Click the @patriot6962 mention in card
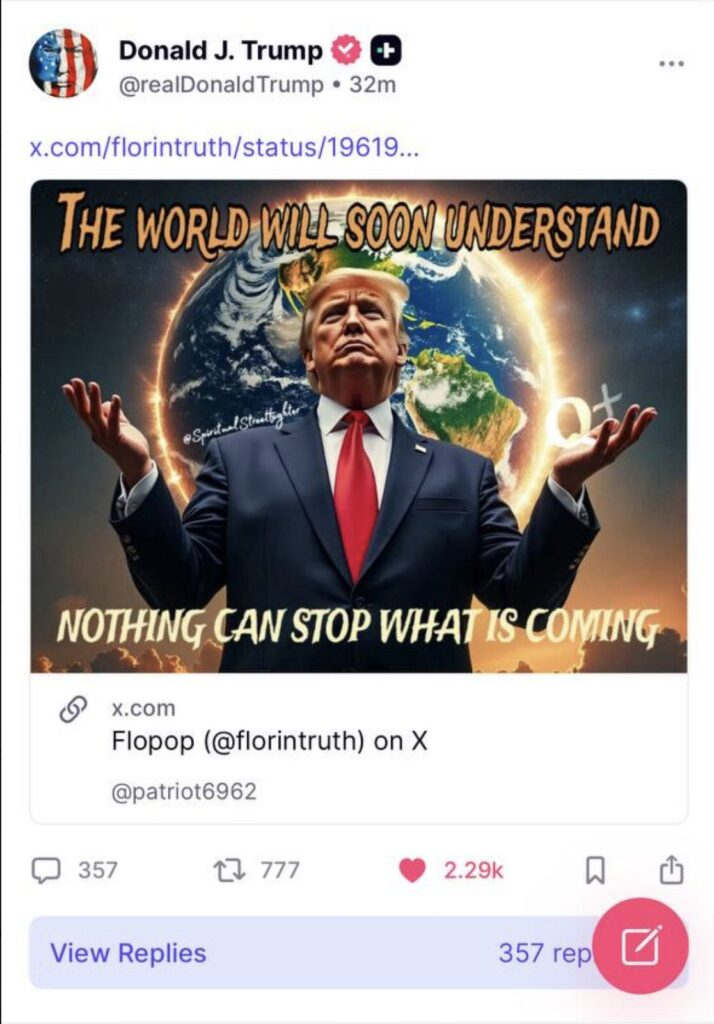714x1024 pixels. tap(184, 792)
